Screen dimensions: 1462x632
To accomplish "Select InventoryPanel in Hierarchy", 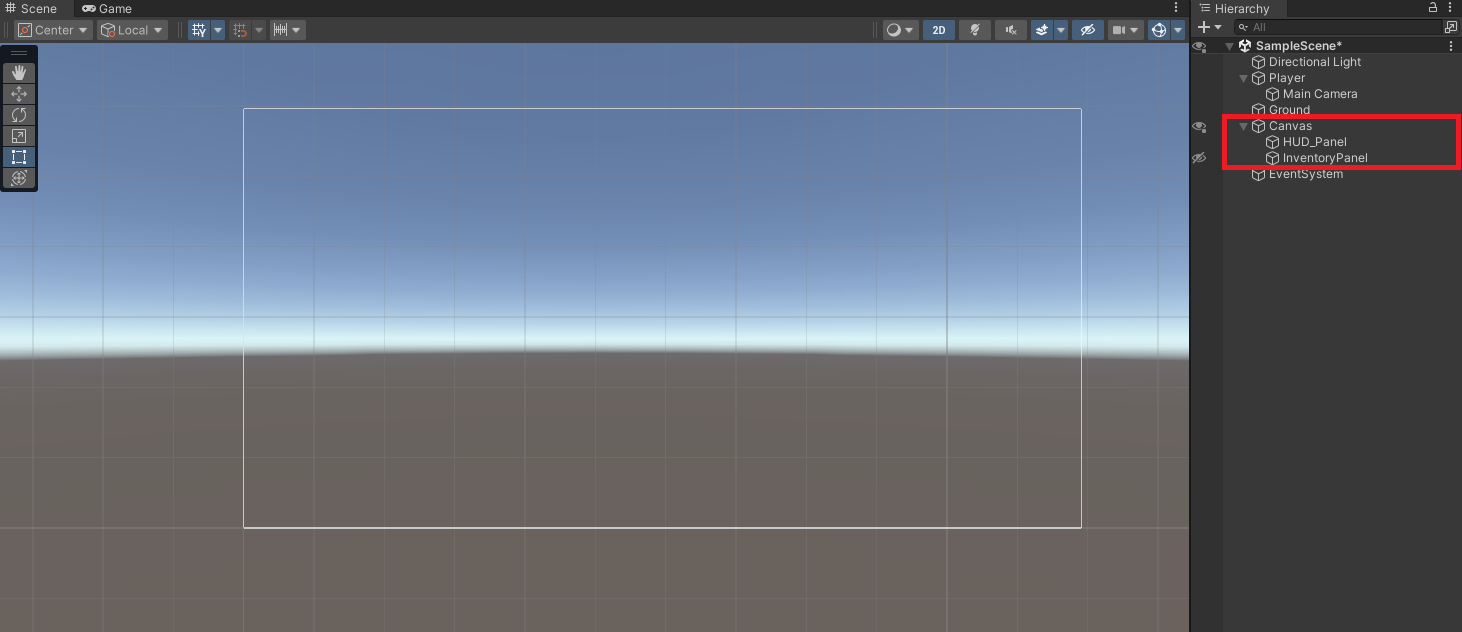I will tap(1325, 158).
